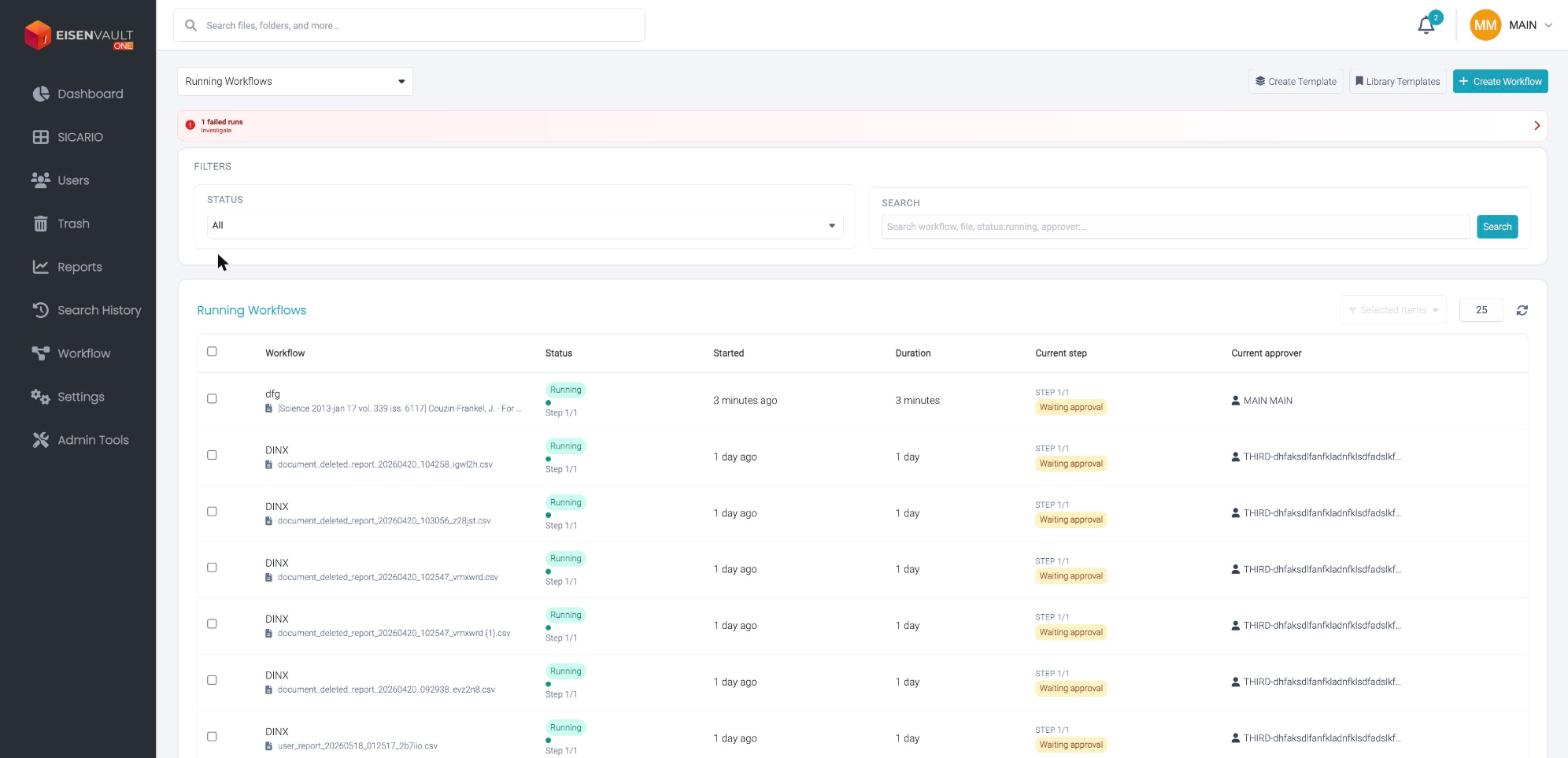This screenshot has width=1568, height=758.
Task: Click the MAIN MAIN approver person icon
Action: 1236,400
